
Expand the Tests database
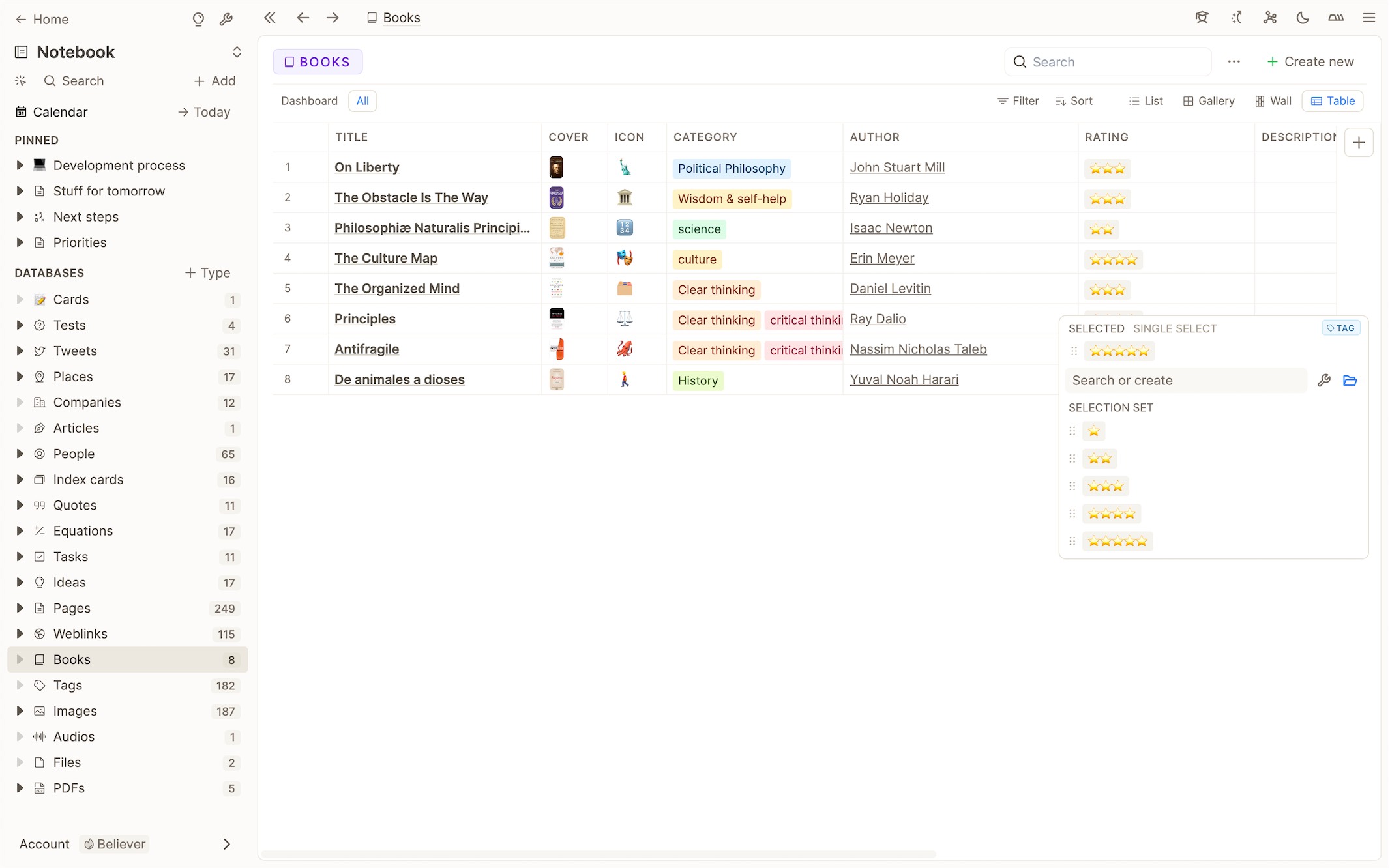20,325
